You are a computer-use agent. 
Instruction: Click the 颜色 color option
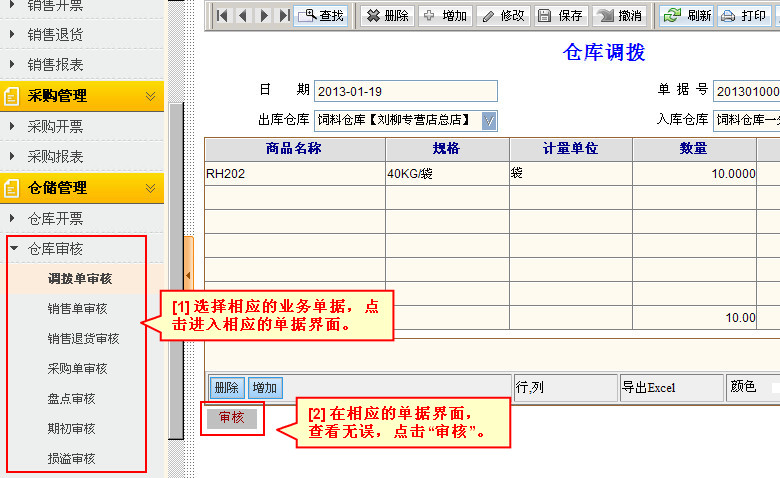click(743, 388)
